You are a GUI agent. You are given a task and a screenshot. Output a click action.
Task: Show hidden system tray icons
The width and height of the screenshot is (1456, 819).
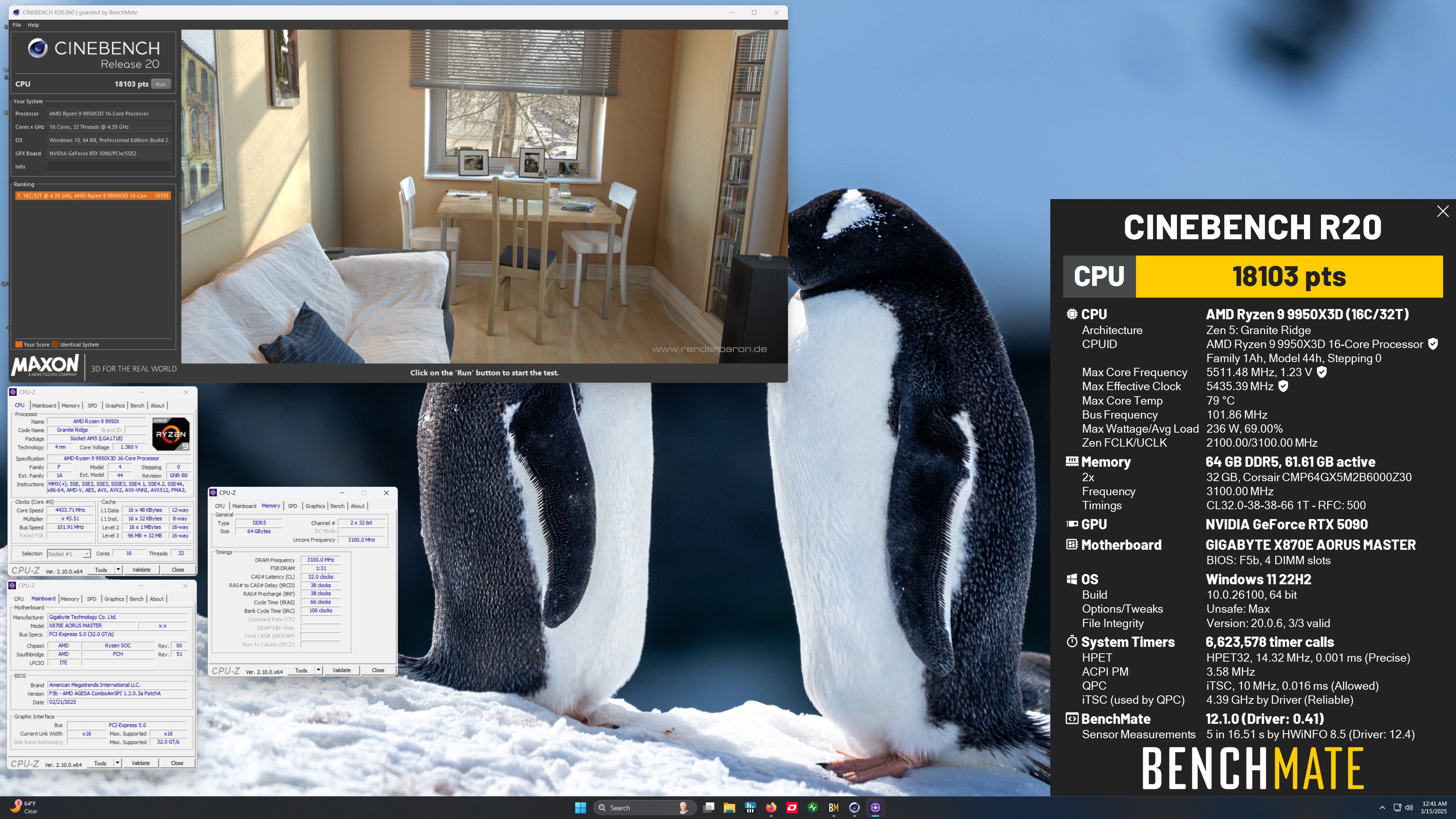pyautogui.click(x=1382, y=808)
